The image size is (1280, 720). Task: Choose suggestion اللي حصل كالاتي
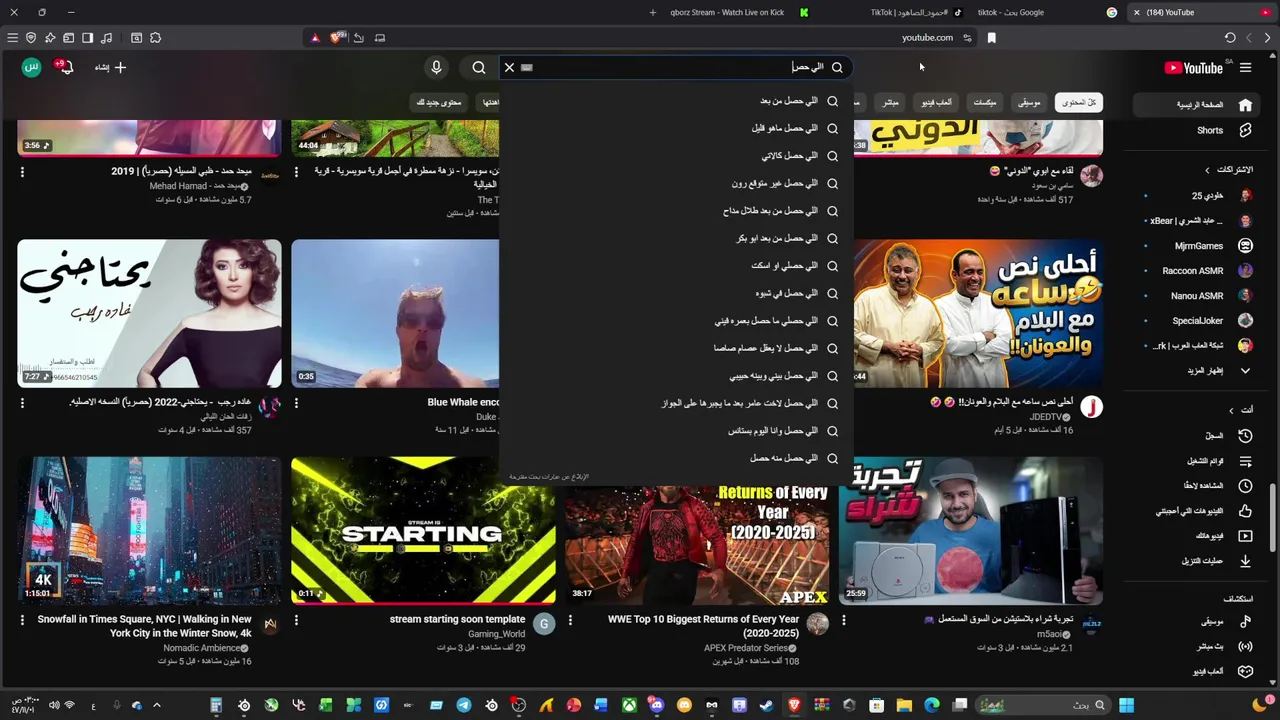point(677,156)
